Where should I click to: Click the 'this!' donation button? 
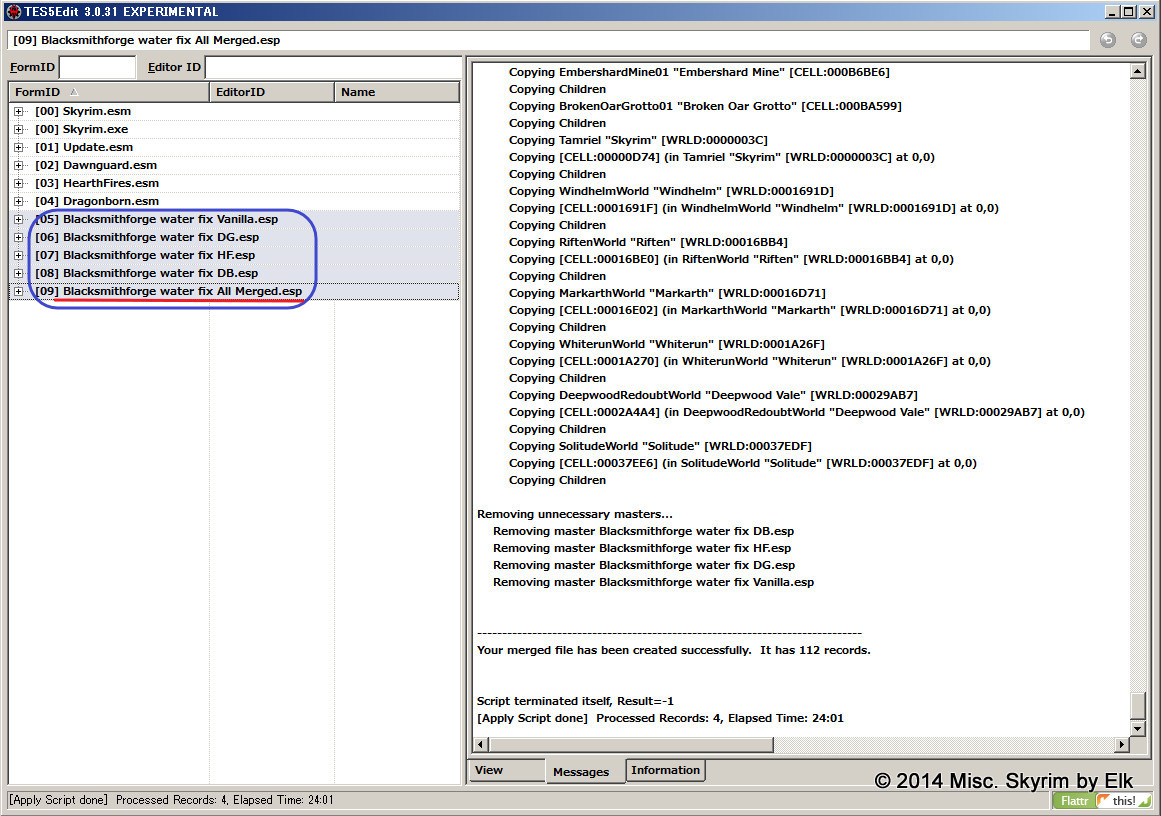pyautogui.click(x=1123, y=800)
